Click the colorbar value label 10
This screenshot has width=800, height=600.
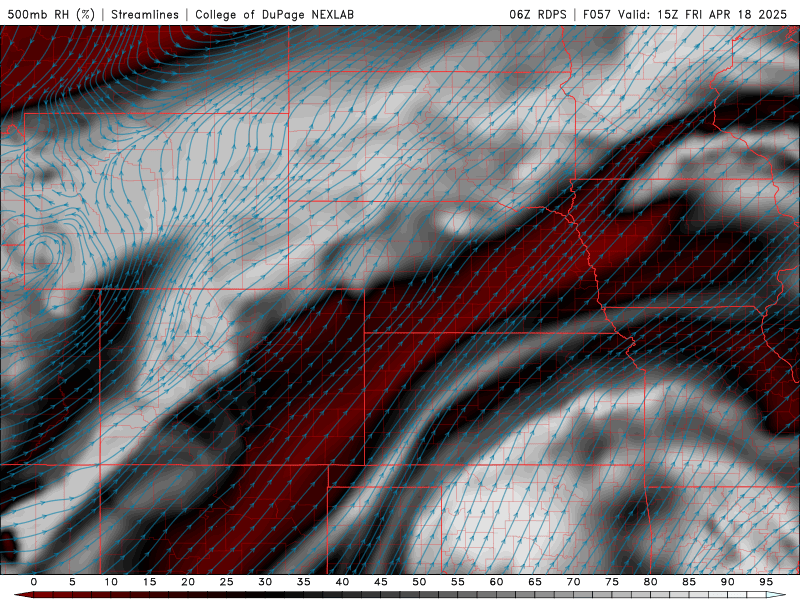pos(111,582)
